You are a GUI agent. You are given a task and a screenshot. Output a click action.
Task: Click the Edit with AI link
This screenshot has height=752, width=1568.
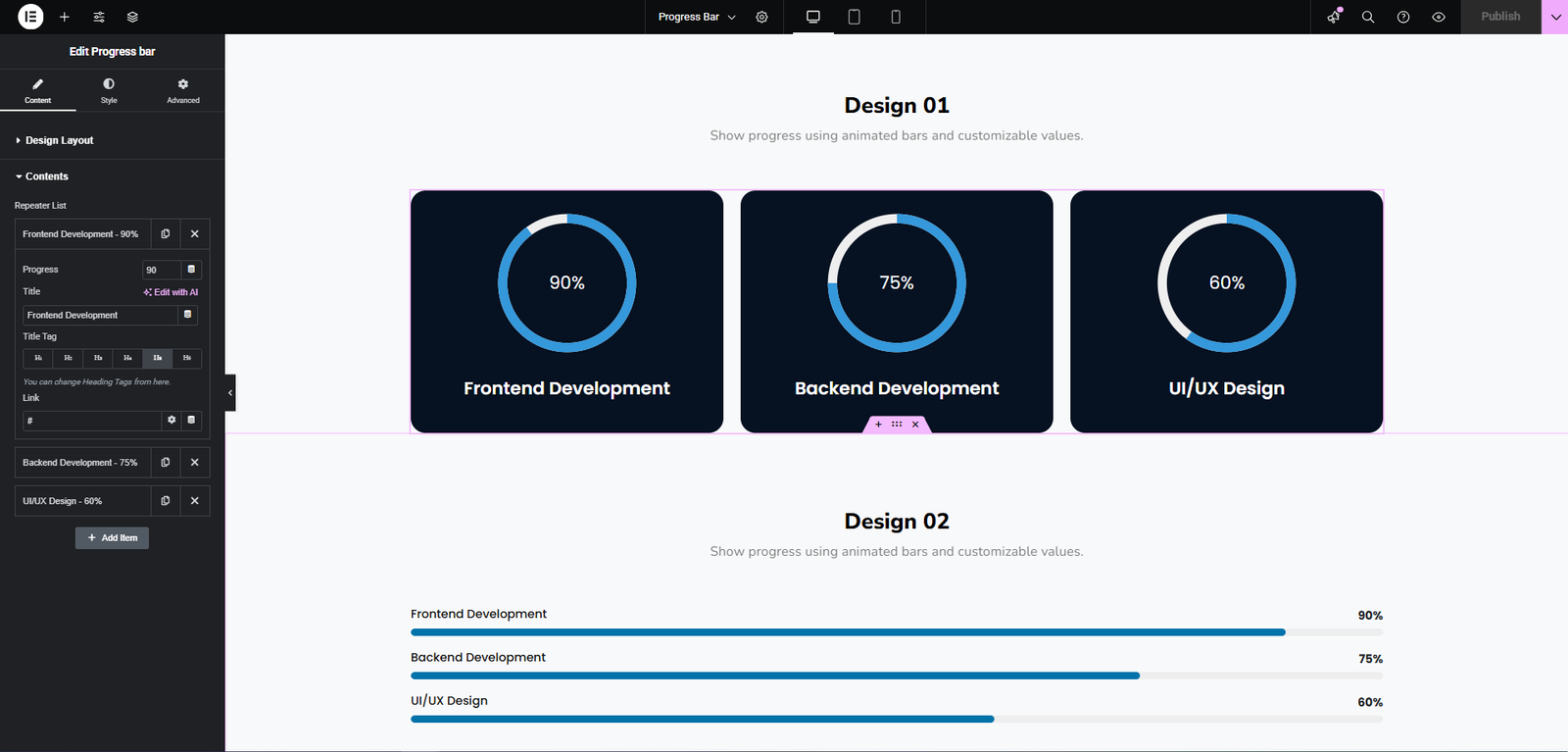pyautogui.click(x=171, y=292)
